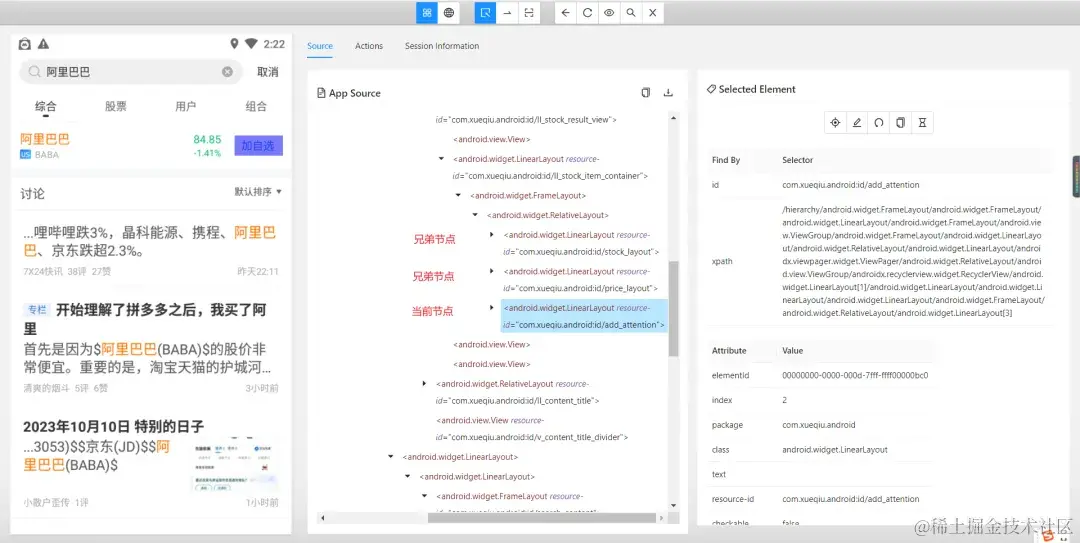Image resolution: width=1080 pixels, height=543 pixels.
Task: Download the App Source XML file
Action: click(667, 93)
